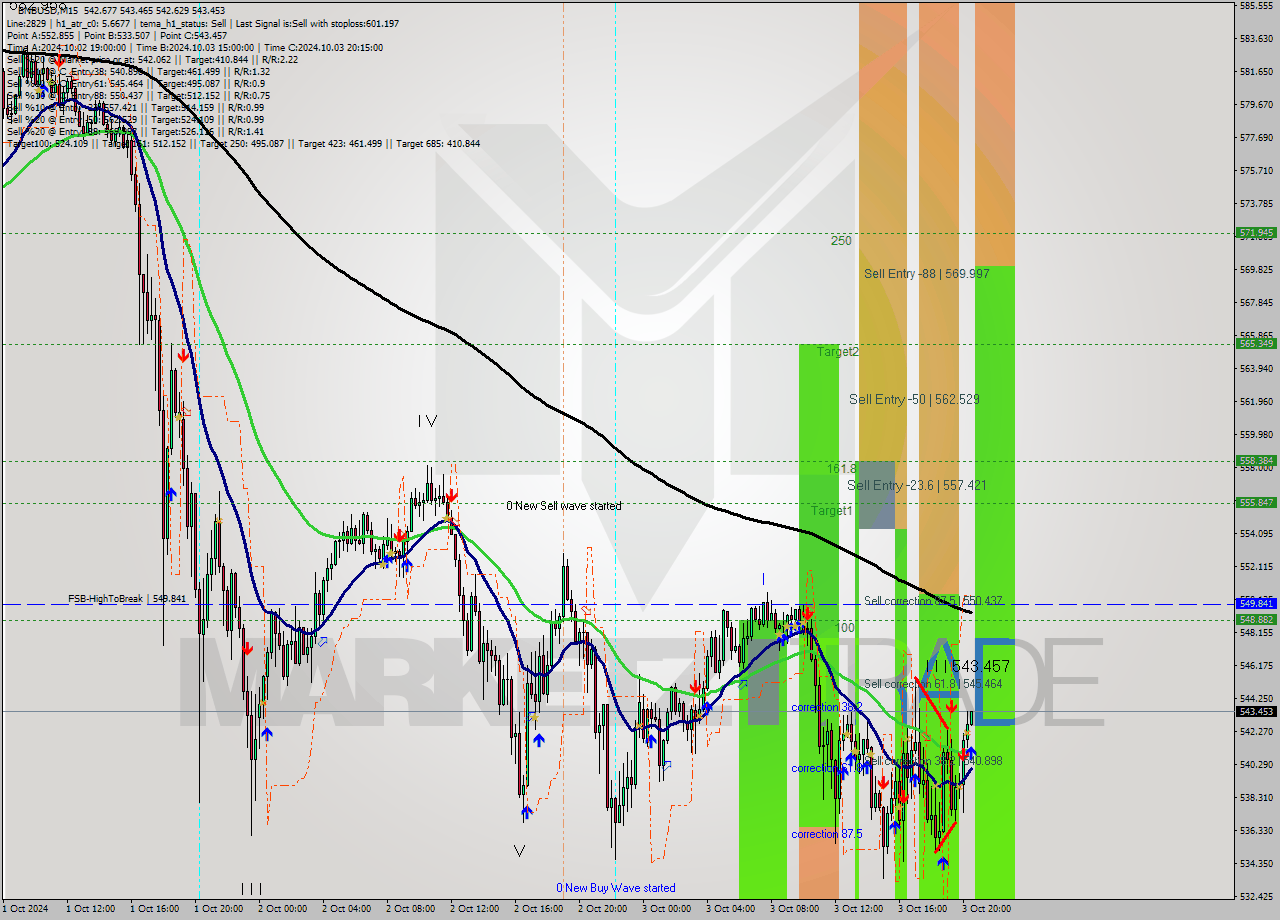Viewport: 1280px width, 920px height.
Task: Click the green 565.349 price tag
Action: pos(1257,343)
